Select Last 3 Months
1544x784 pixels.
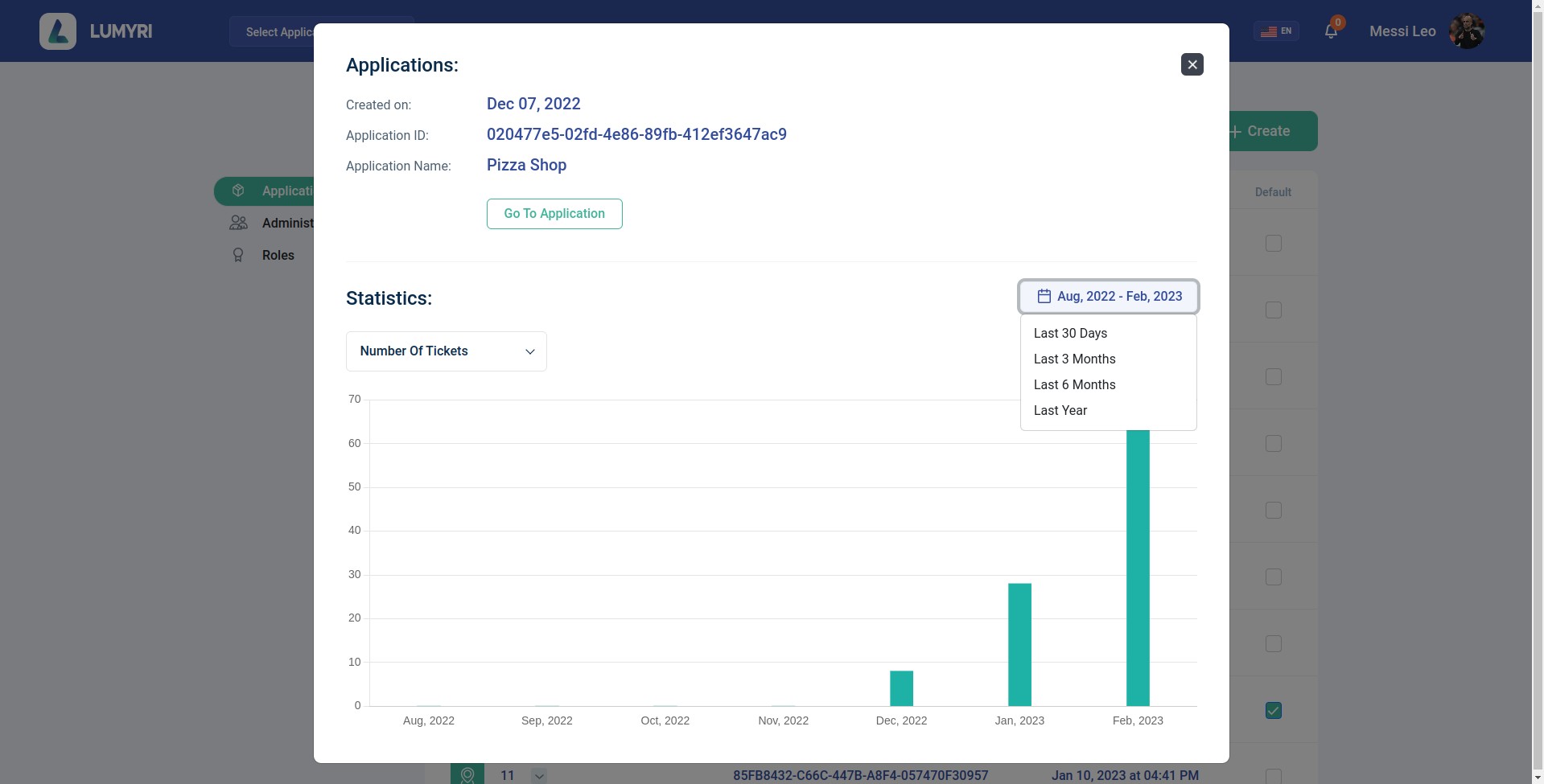coord(1074,359)
